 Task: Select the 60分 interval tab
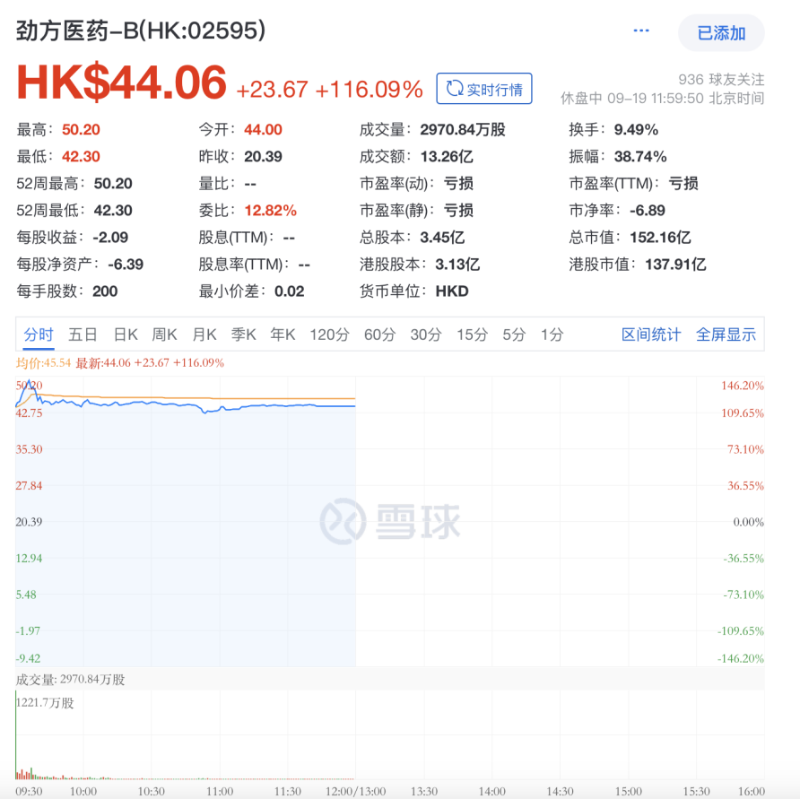tap(380, 335)
